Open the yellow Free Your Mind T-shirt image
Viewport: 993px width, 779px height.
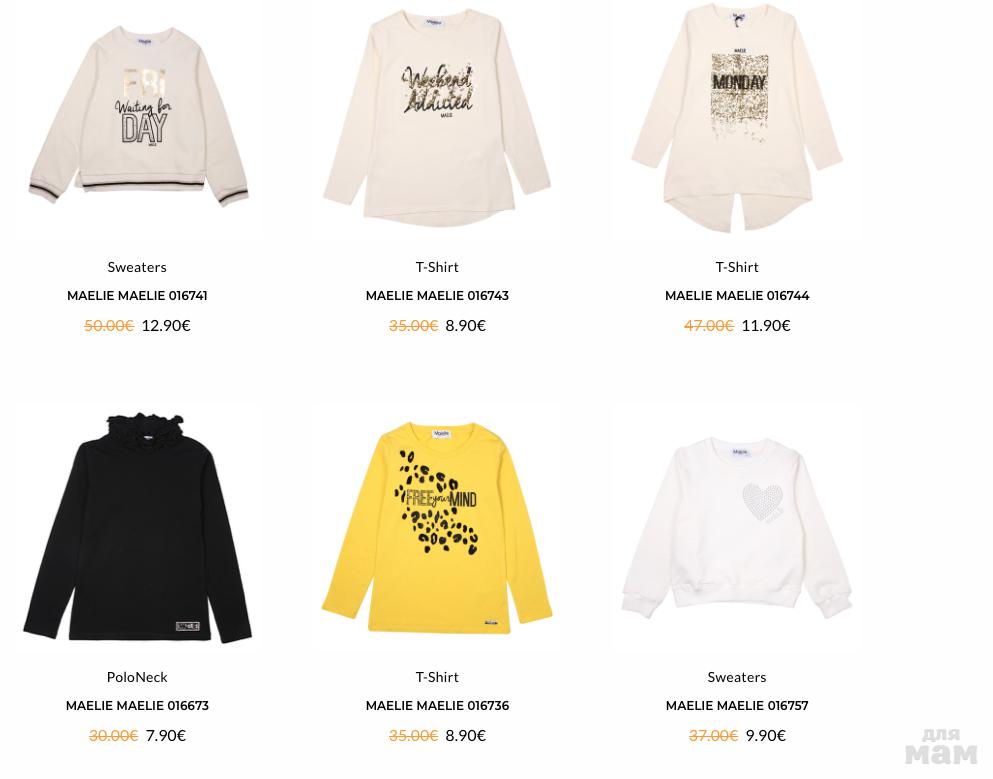[x=437, y=529]
